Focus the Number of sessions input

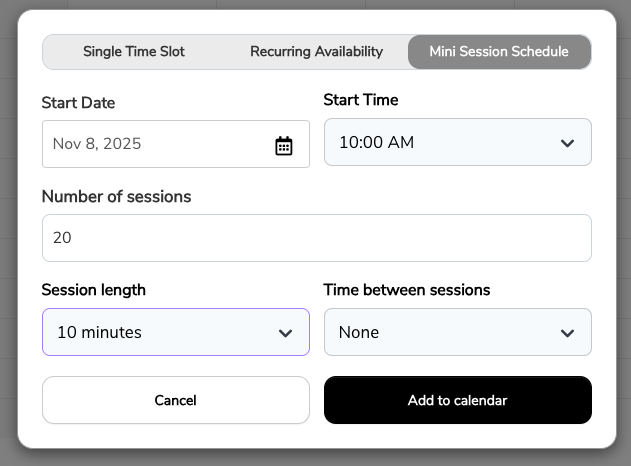tap(316, 238)
